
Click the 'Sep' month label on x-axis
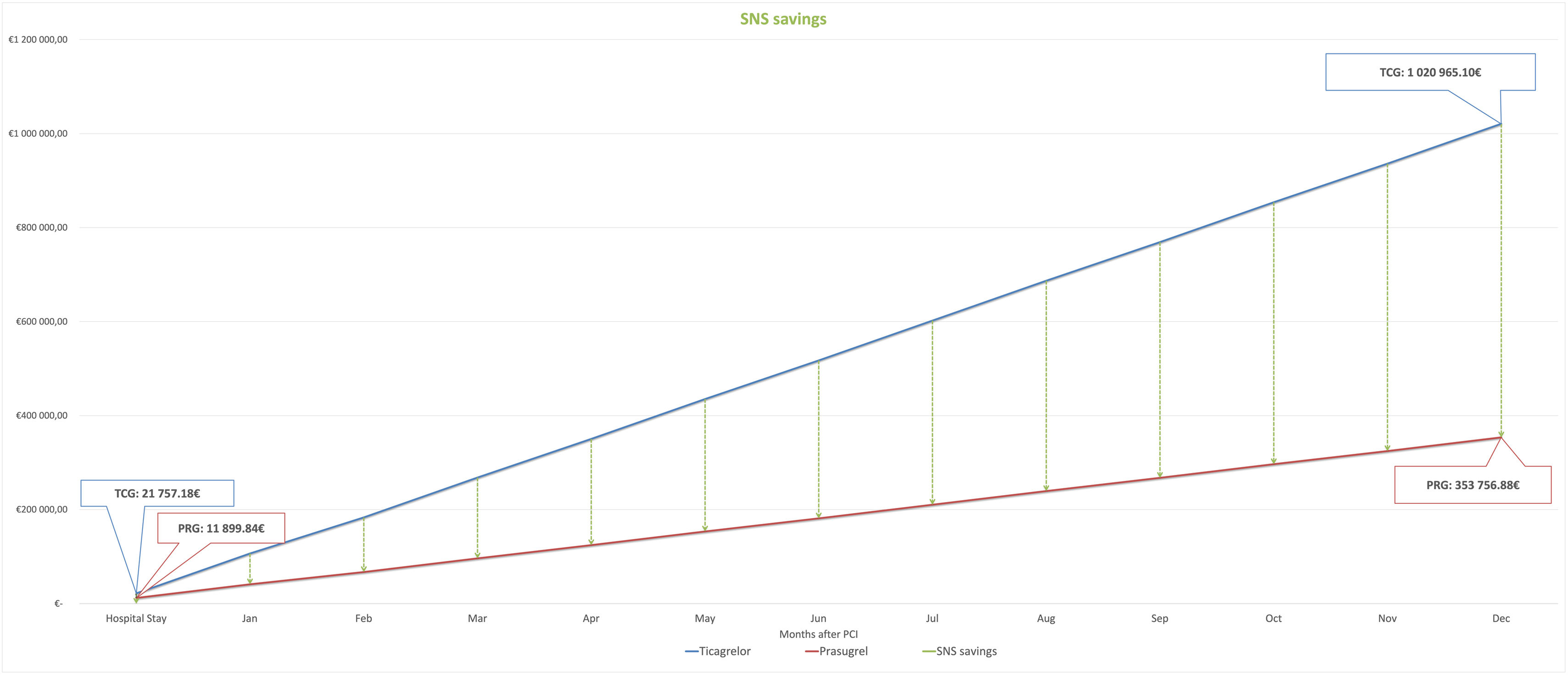coord(1159,619)
